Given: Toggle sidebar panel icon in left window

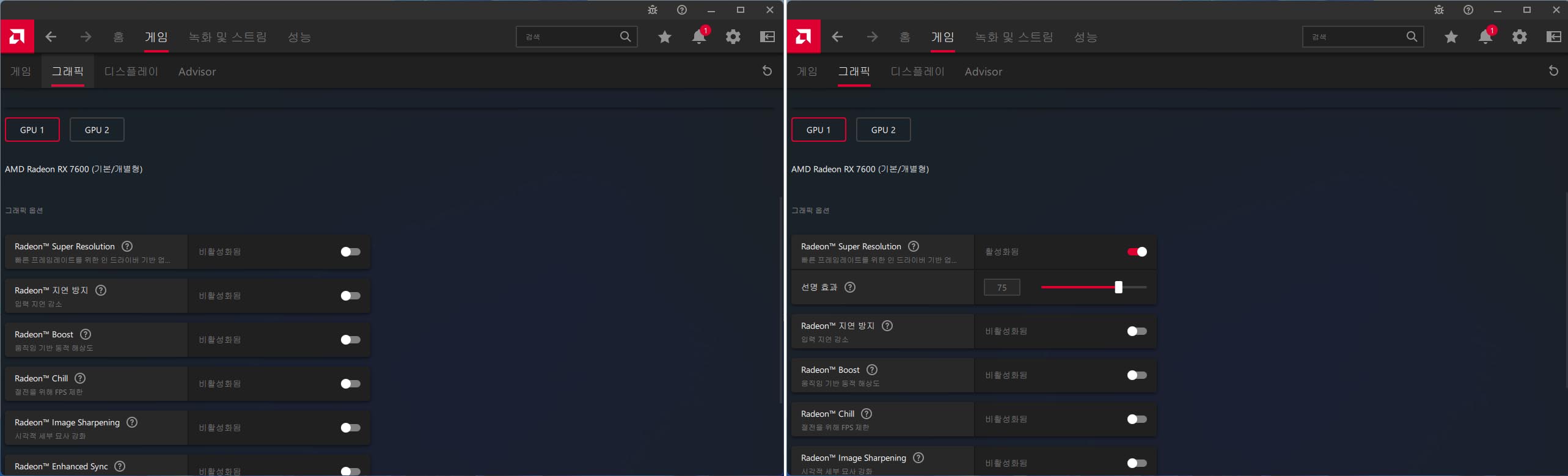Looking at the screenshot, I should 768,37.
